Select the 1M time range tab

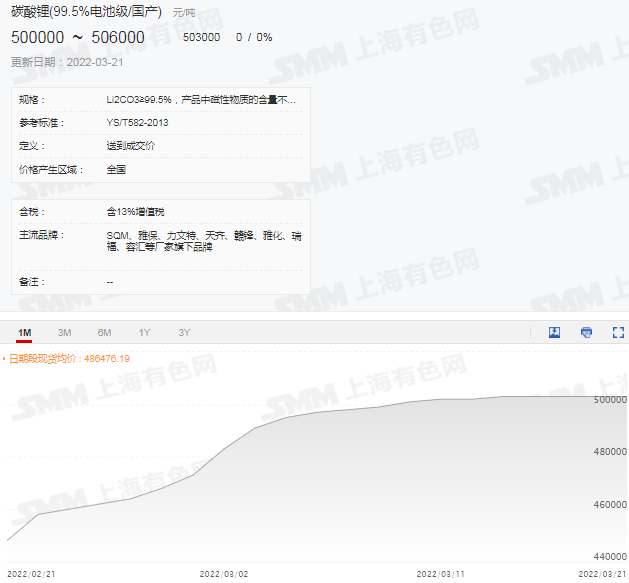coord(25,332)
